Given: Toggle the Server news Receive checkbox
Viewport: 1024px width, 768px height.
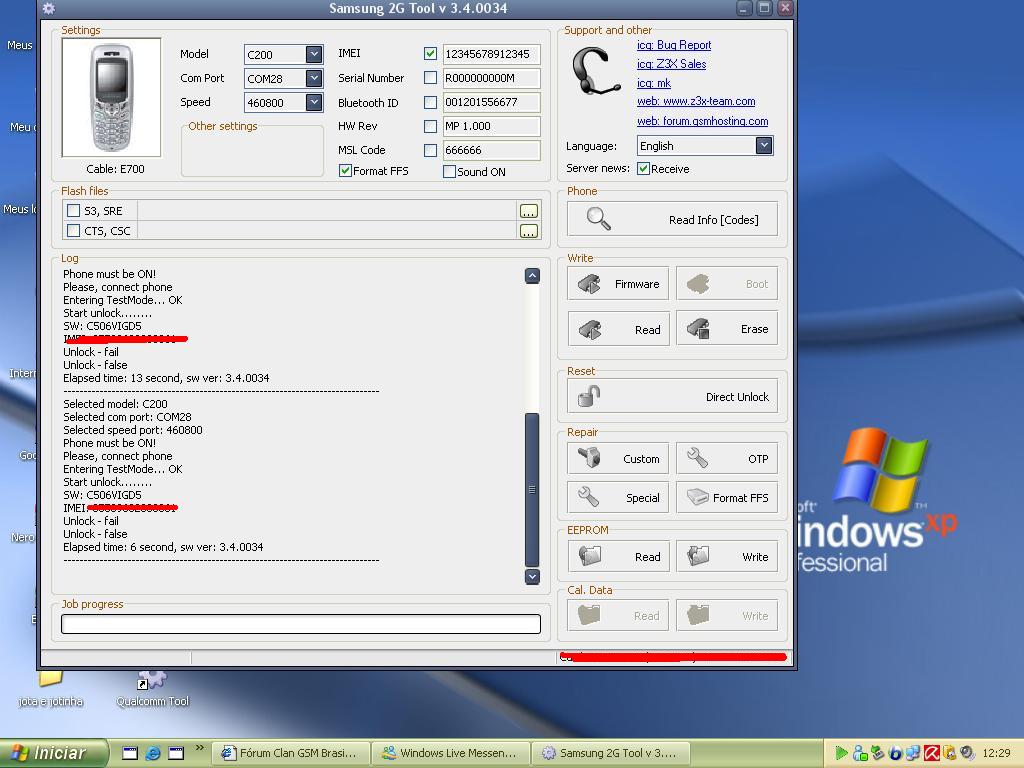Looking at the screenshot, I should [x=643, y=168].
